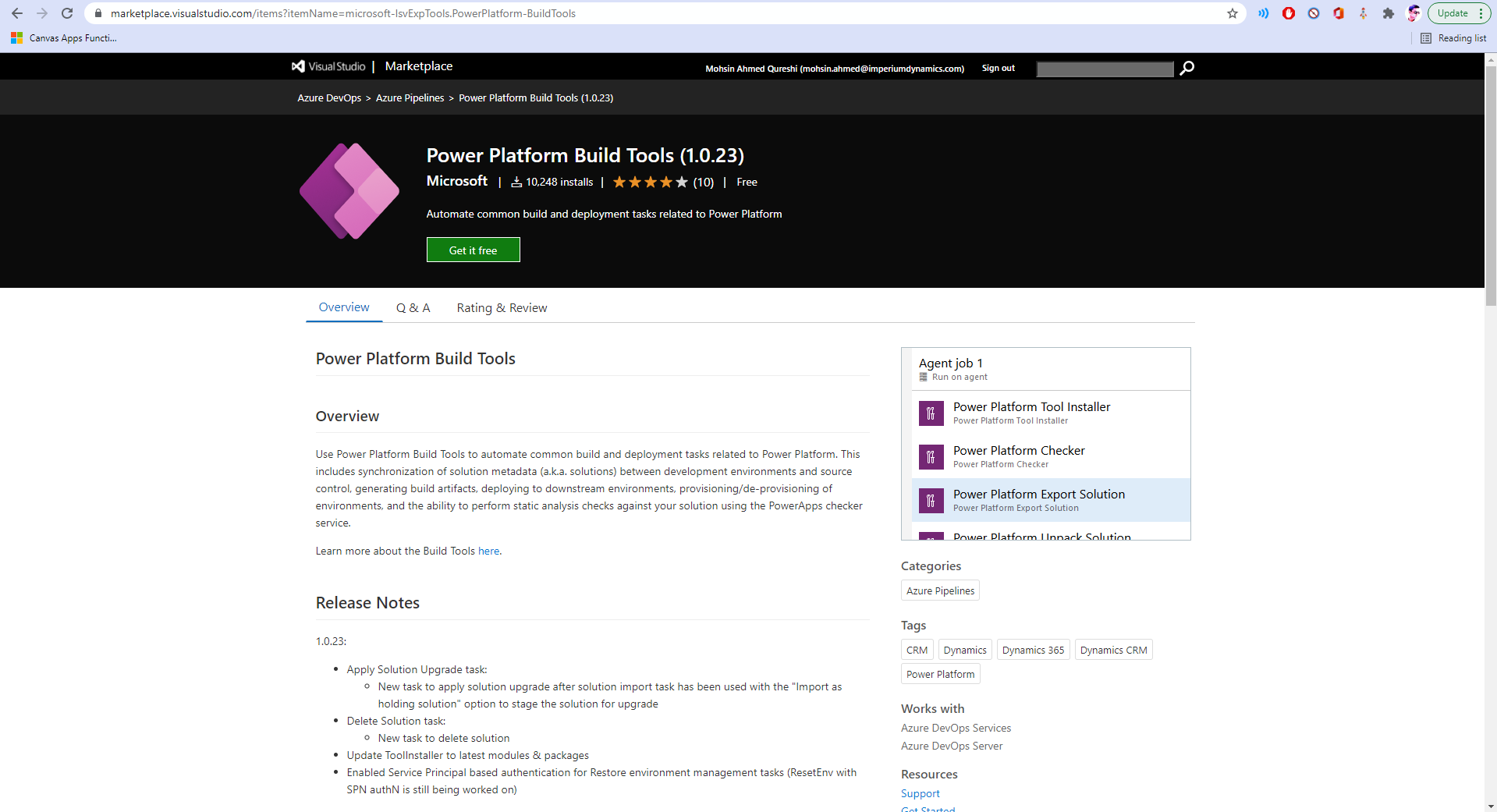The width and height of the screenshot is (1497, 812).
Task: Open the Rating & Review tab
Action: pos(502,307)
